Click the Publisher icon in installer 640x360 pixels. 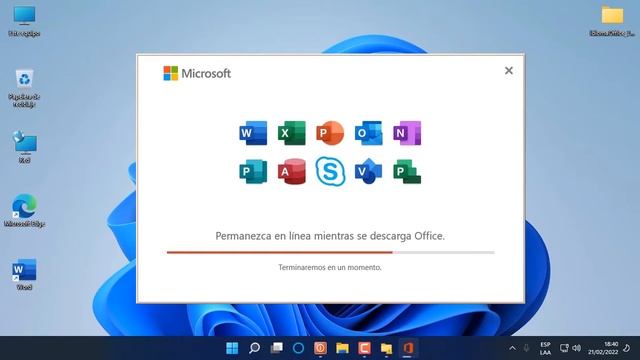tap(253, 171)
